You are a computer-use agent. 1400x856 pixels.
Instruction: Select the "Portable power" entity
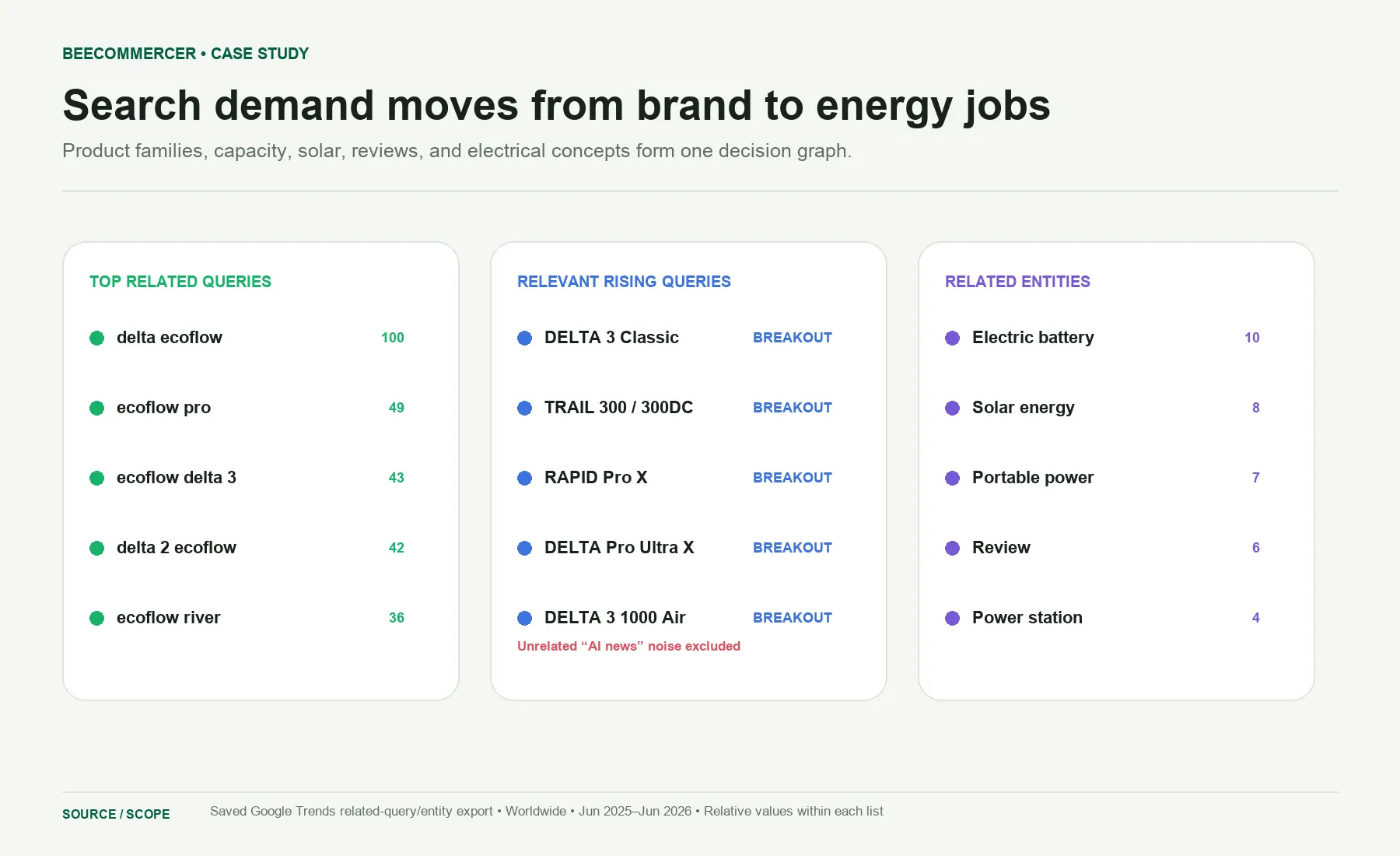(x=1033, y=478)
